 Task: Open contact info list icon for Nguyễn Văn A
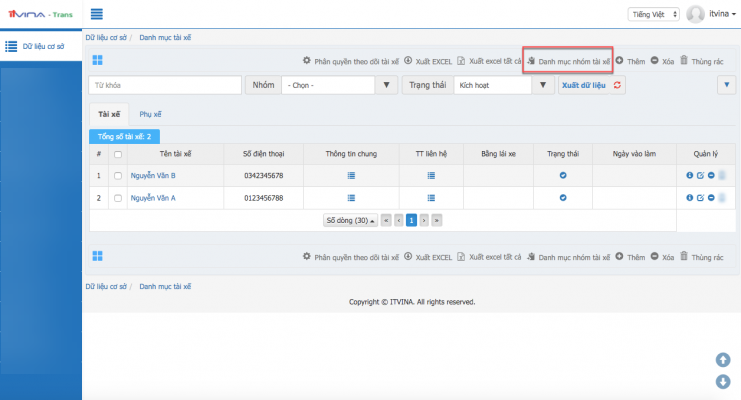431,198
